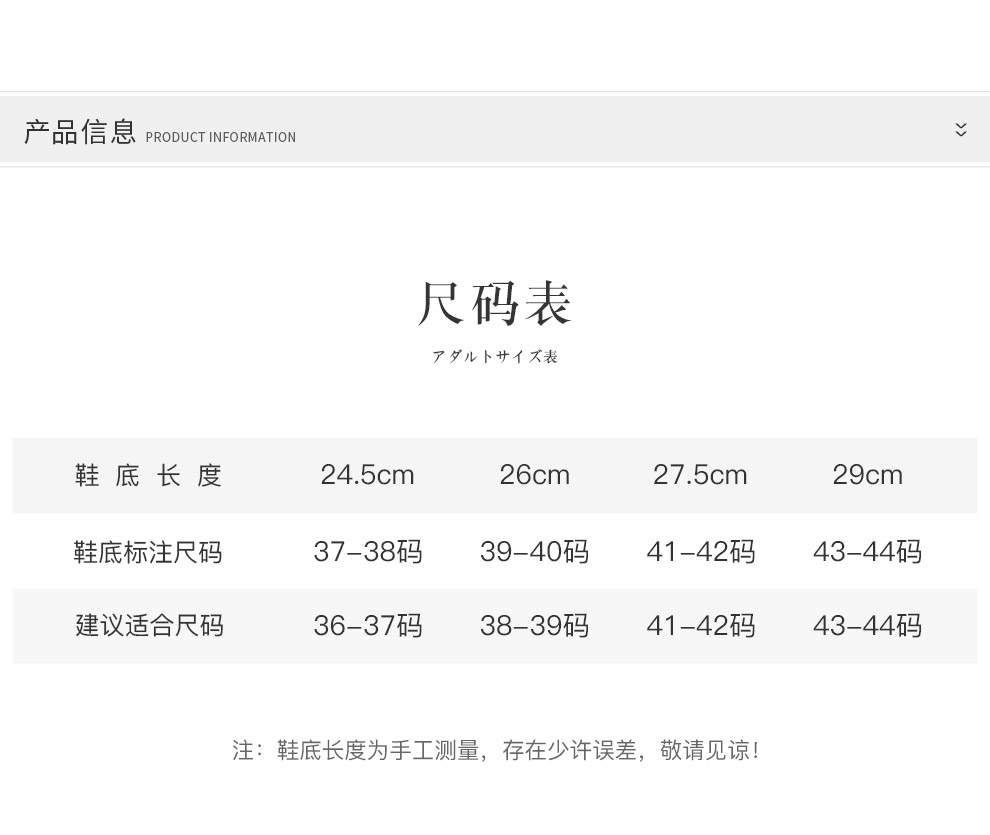Click the アダルトサイズ表 subtitle
The image size is (990, 835).
(495, 357)
